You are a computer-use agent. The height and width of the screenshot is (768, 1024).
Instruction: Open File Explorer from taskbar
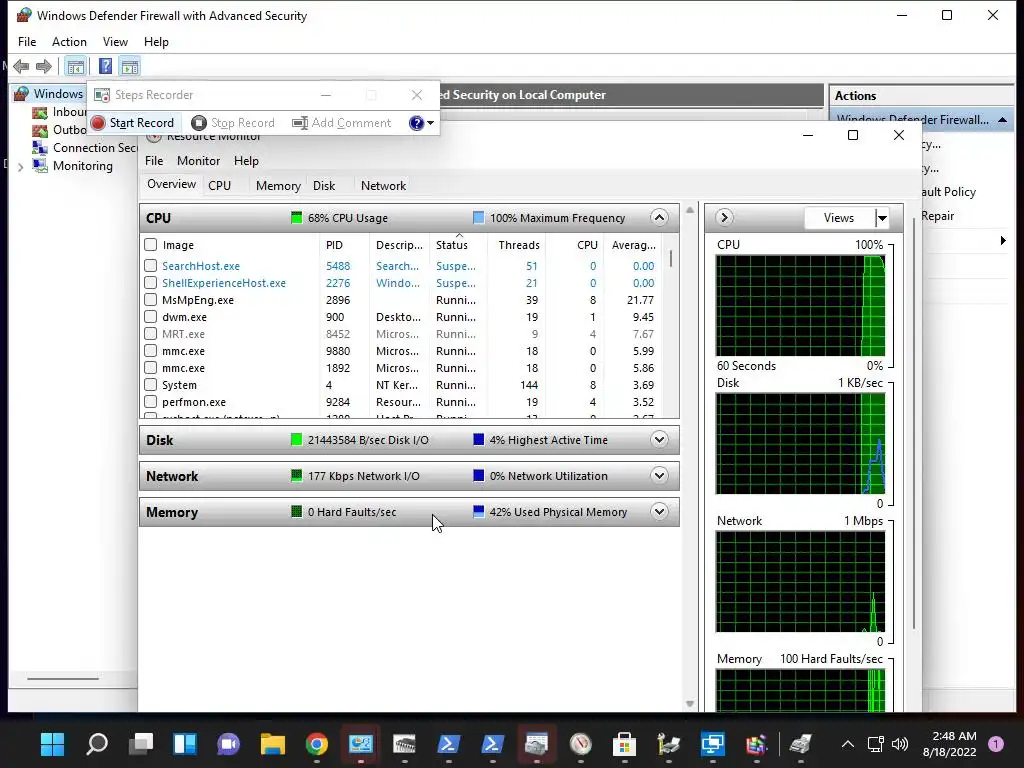pos(272,744)
